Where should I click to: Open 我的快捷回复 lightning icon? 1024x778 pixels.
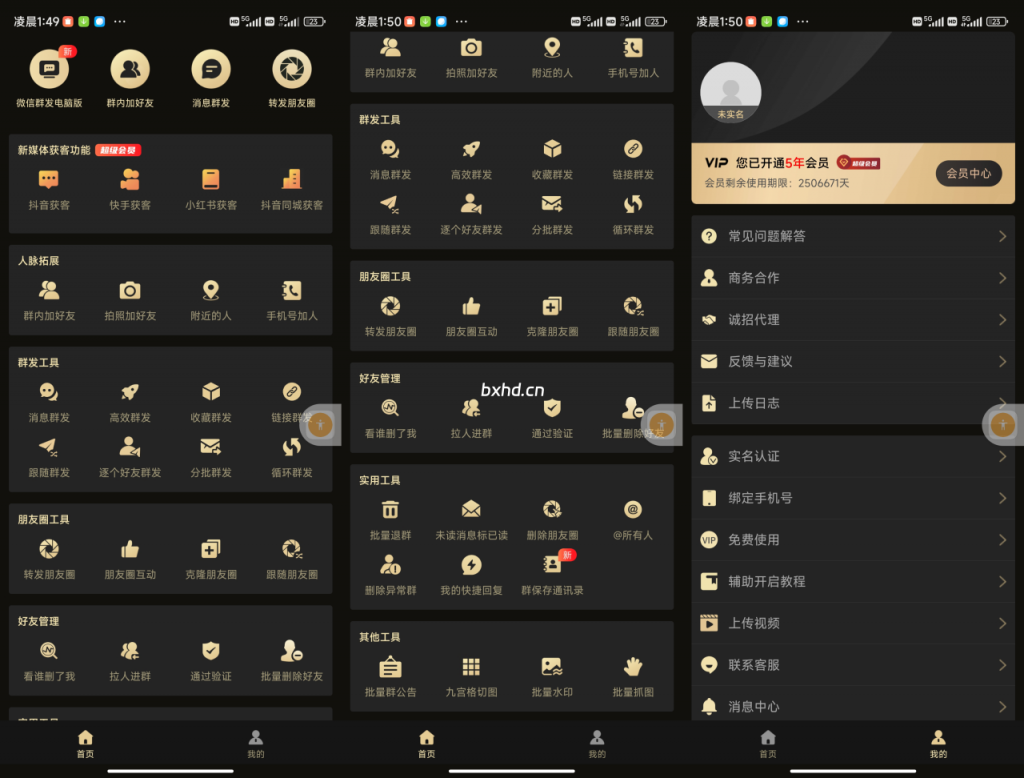pos(471,564)
